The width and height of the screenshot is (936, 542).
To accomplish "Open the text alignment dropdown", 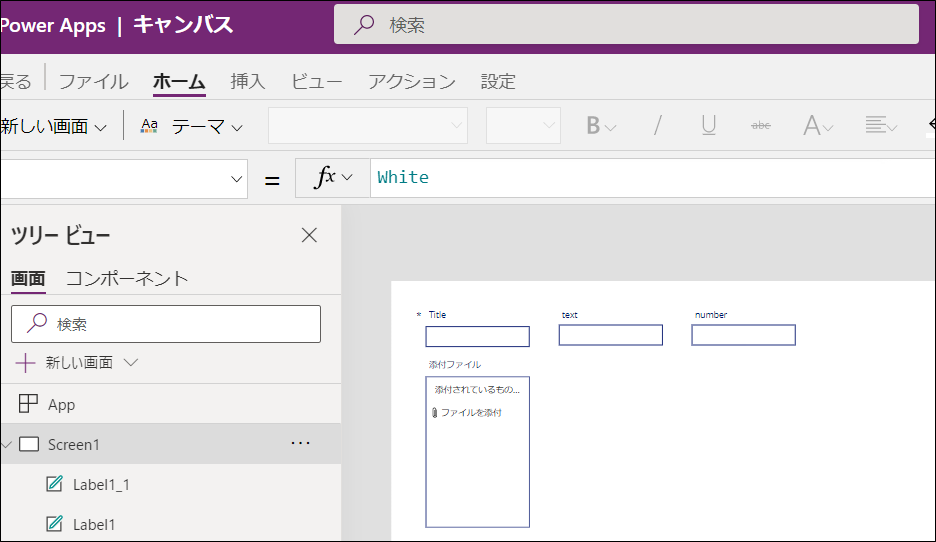I will pos(881,126).
